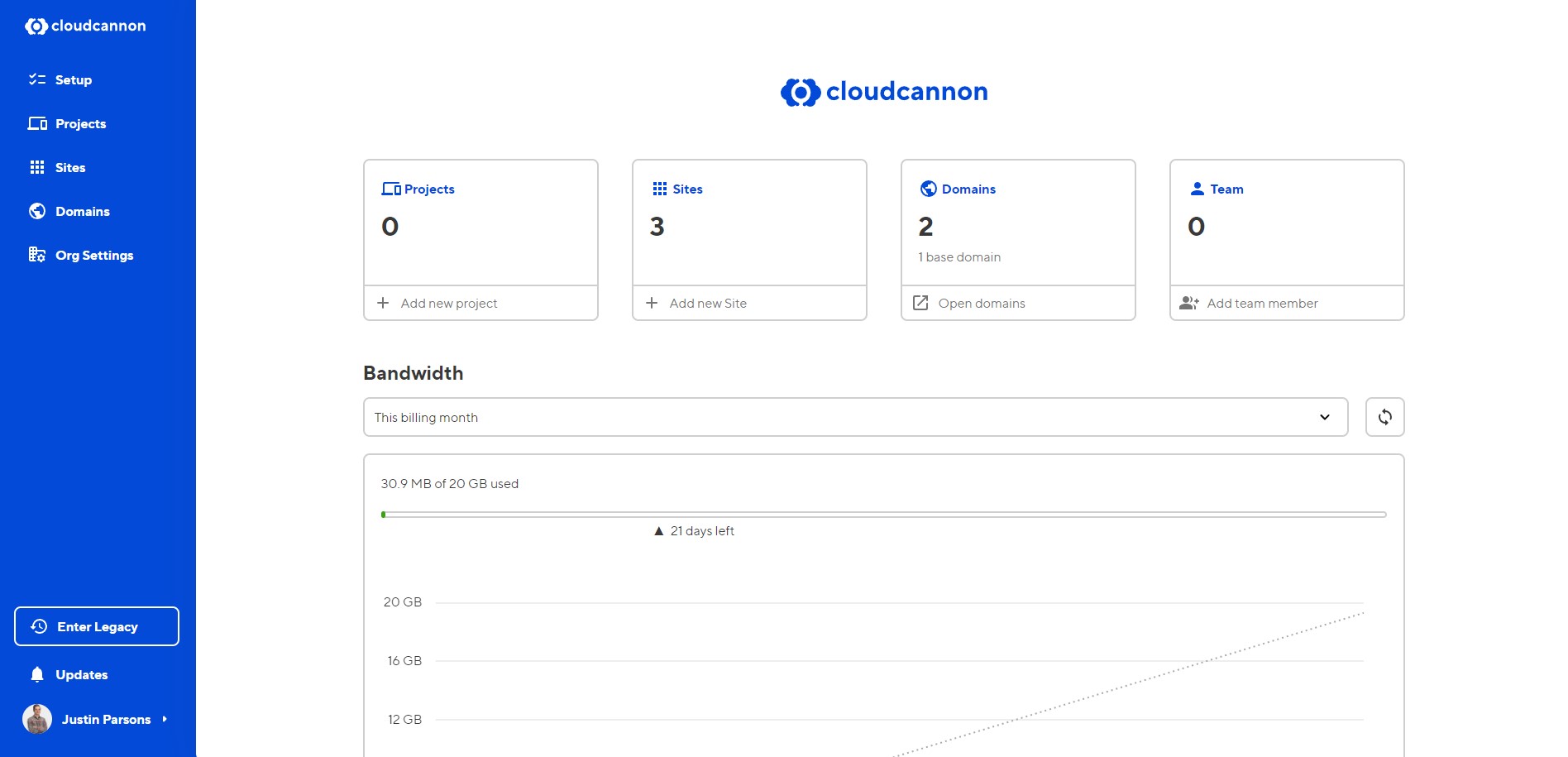
Task: Click the bandwidth usage progress bar
Action: click(x=883, y=515)
